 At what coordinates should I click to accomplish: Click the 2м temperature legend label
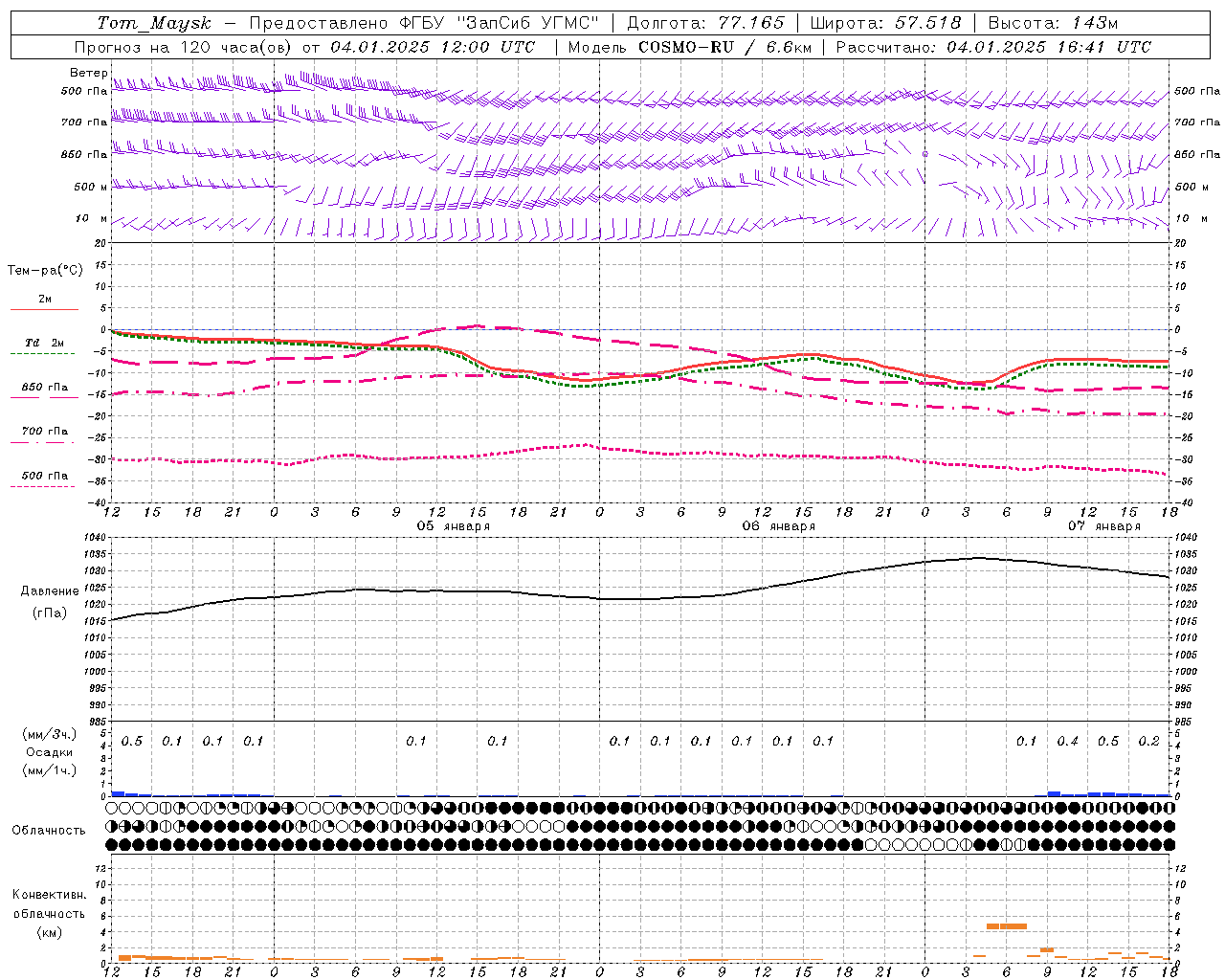[45, 300]
